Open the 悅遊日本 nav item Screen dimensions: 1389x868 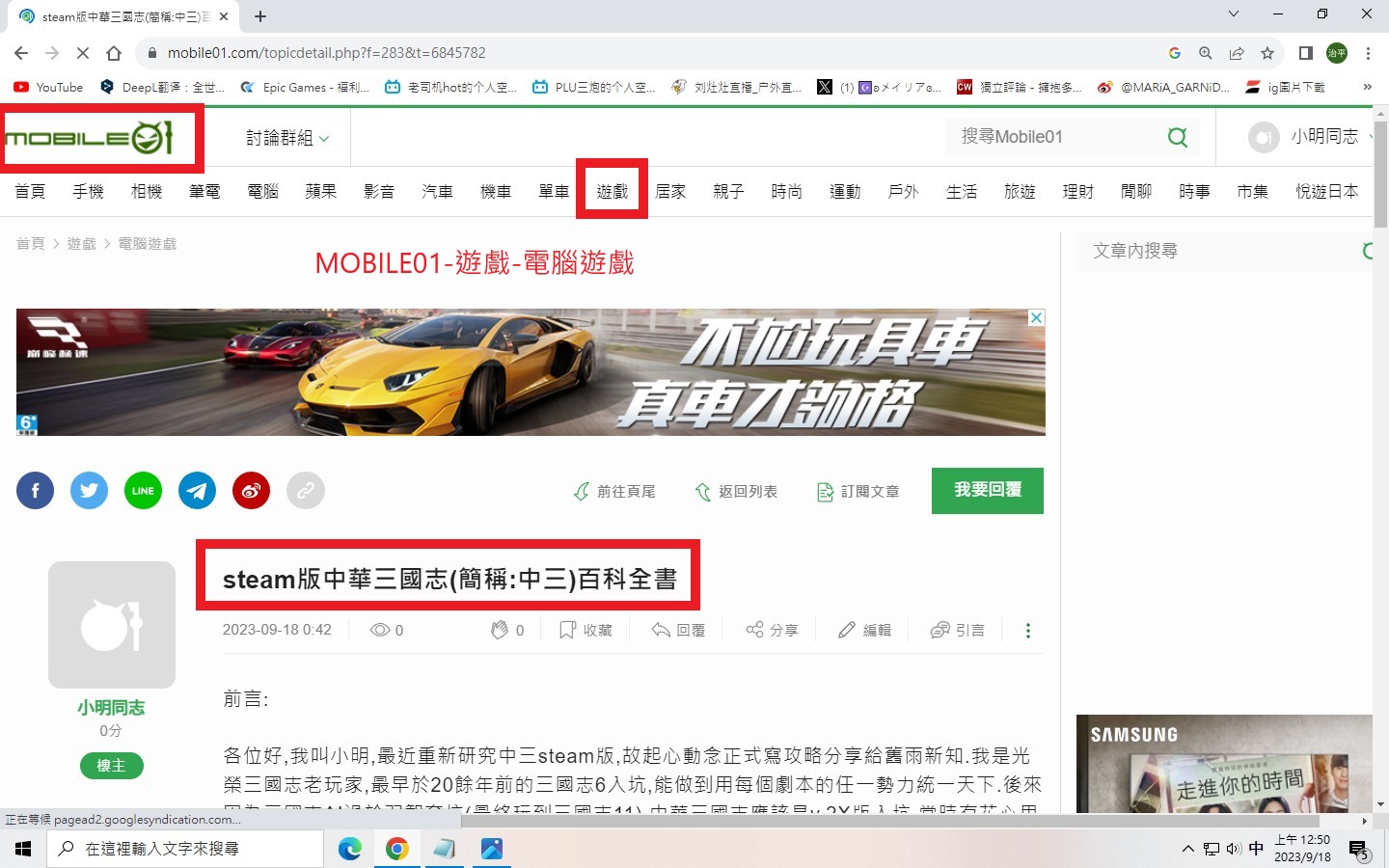point(1326,191)
